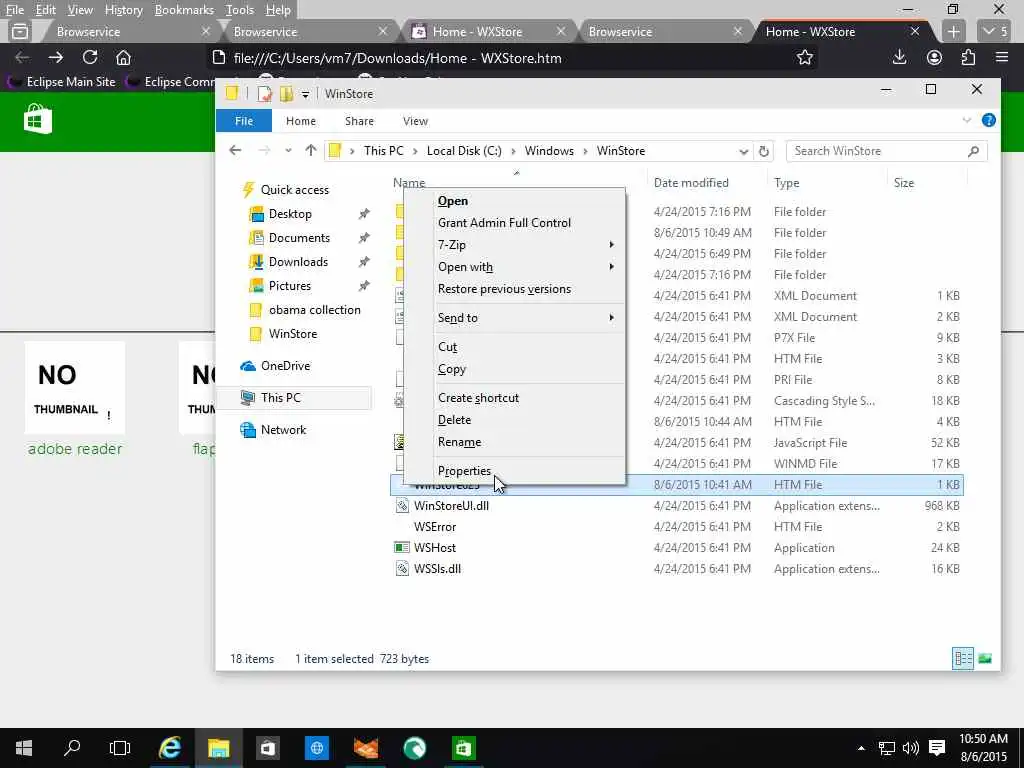Click Windows breadcrumb in address bar

click(x=549, y=151)
